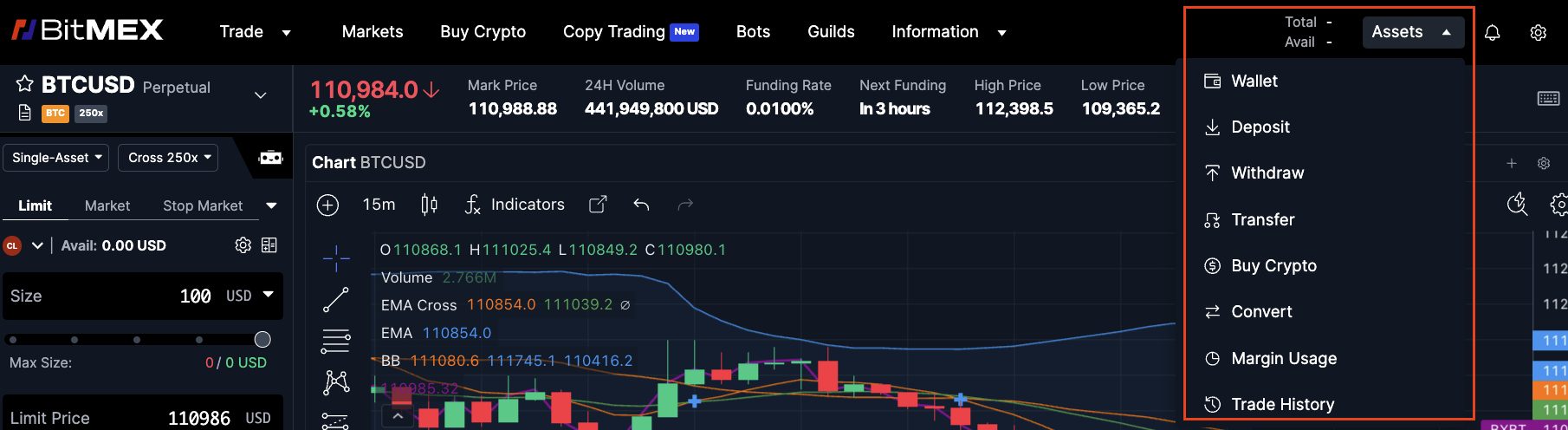Open Size USD unit dropdown
The width and height of the screenshot is (1568, 430).
click(x=250, y=296)
